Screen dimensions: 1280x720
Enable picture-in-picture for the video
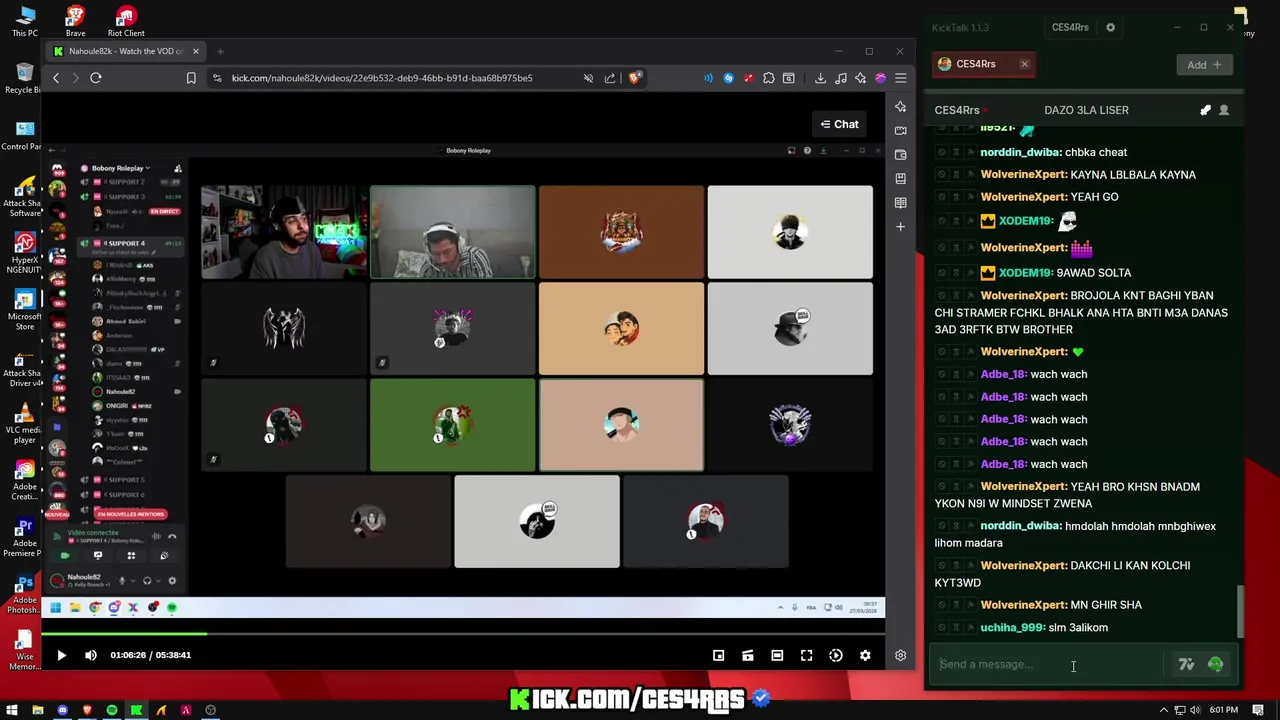click(x=718, y=655)
